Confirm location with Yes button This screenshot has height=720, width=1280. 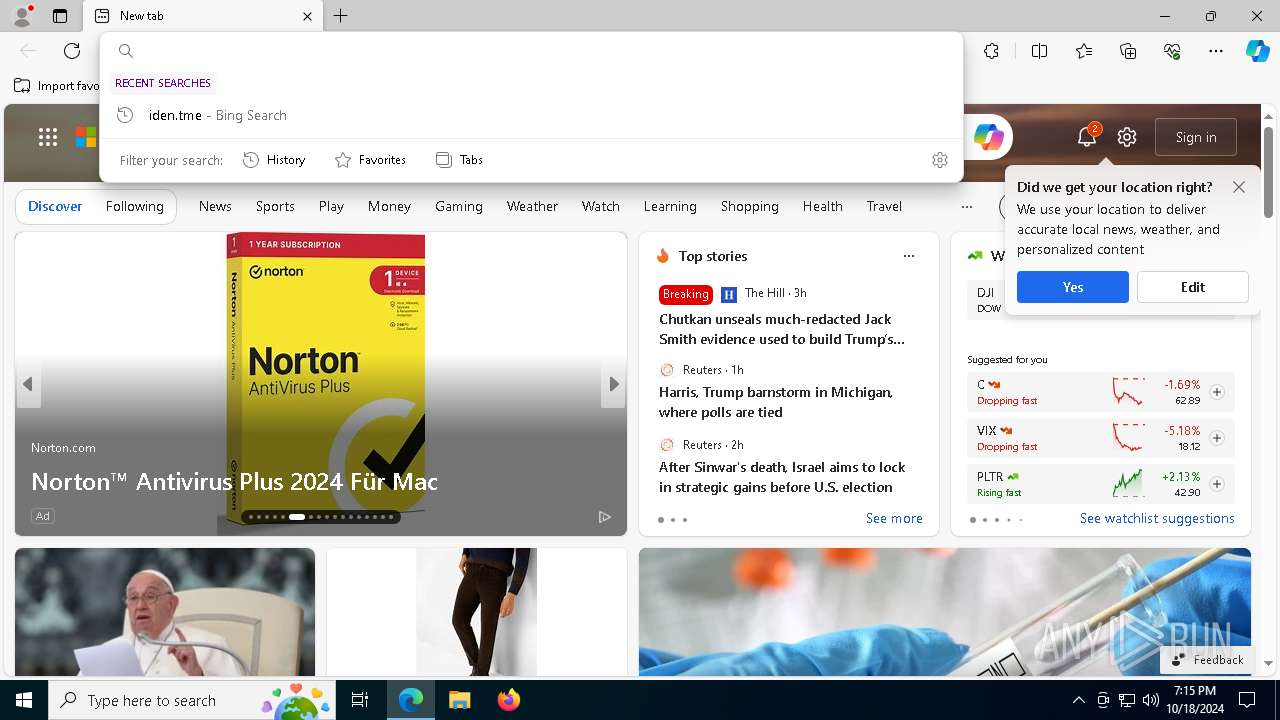(1073, 287)
